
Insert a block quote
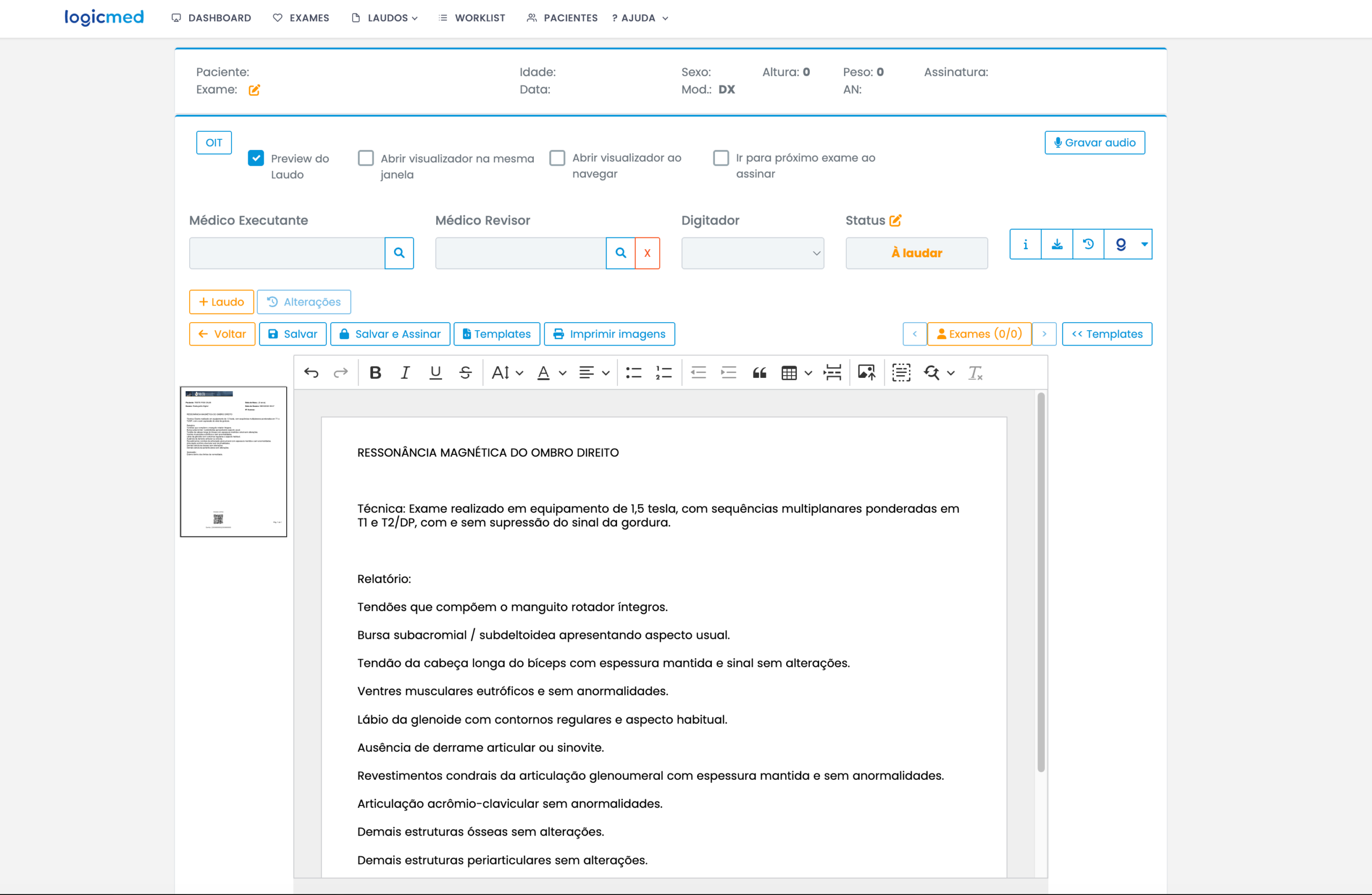point(759,373)
